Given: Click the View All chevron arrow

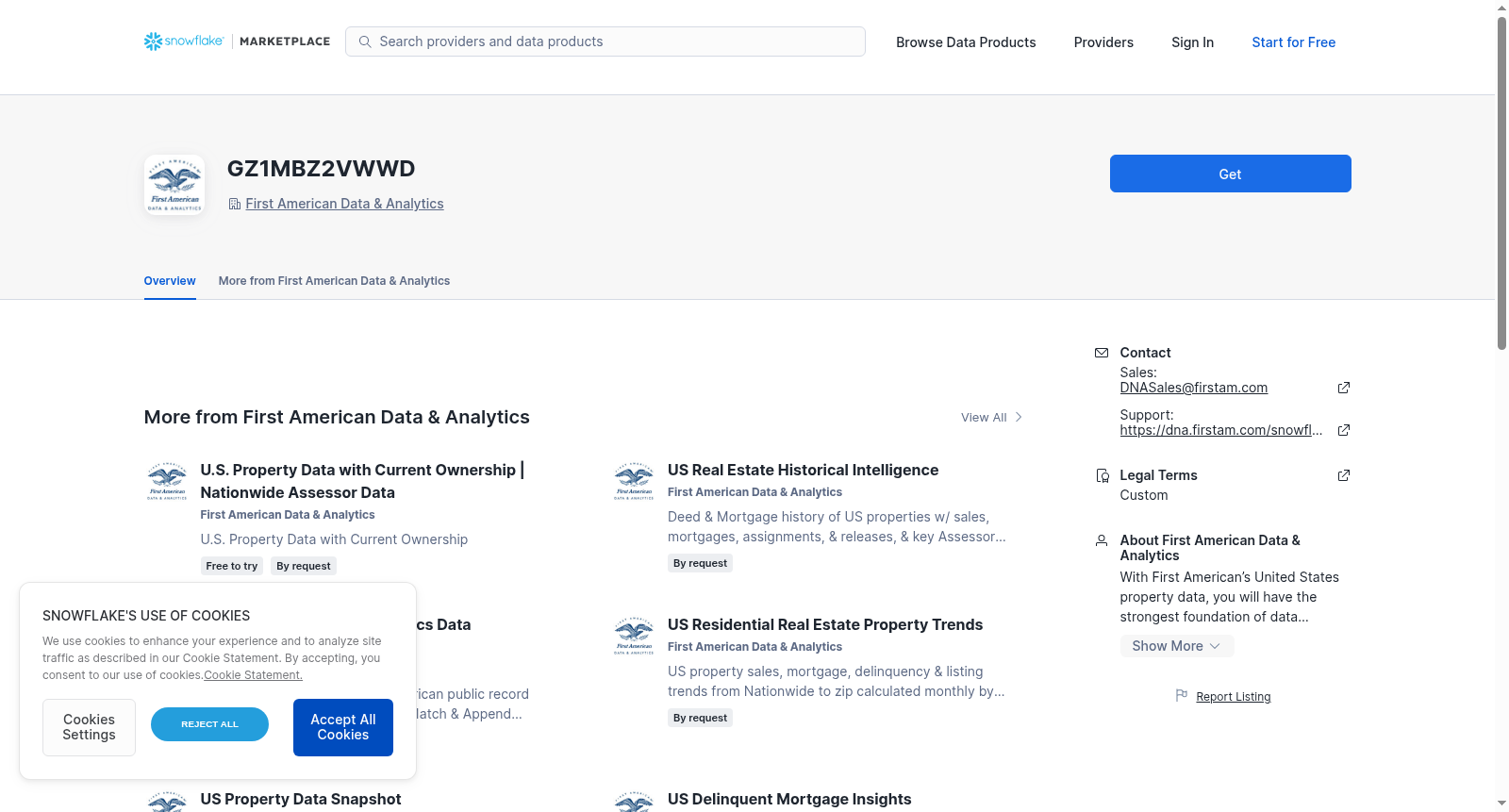Looking at the screenshot, I should pyautogui.click(x=1019, y=417).
